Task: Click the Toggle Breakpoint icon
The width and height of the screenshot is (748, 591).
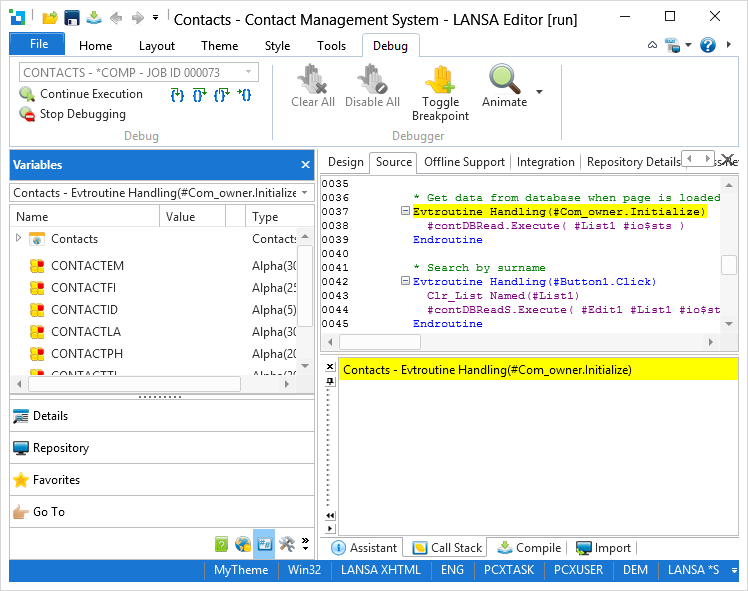Action: (x=440, y=80)
